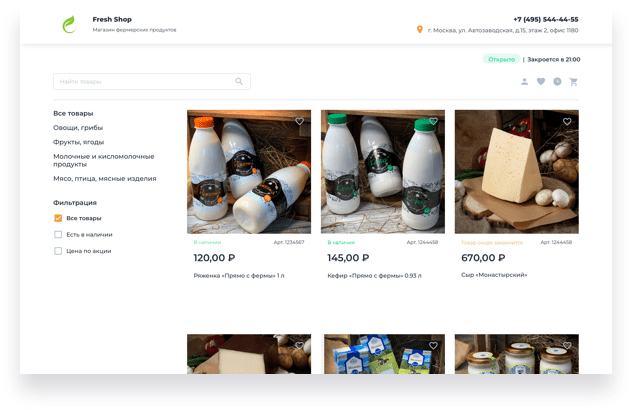Uncheck the Все товары filter checkbox
Viewport: 632px width, 410px height.
click(x=58, y=218)
